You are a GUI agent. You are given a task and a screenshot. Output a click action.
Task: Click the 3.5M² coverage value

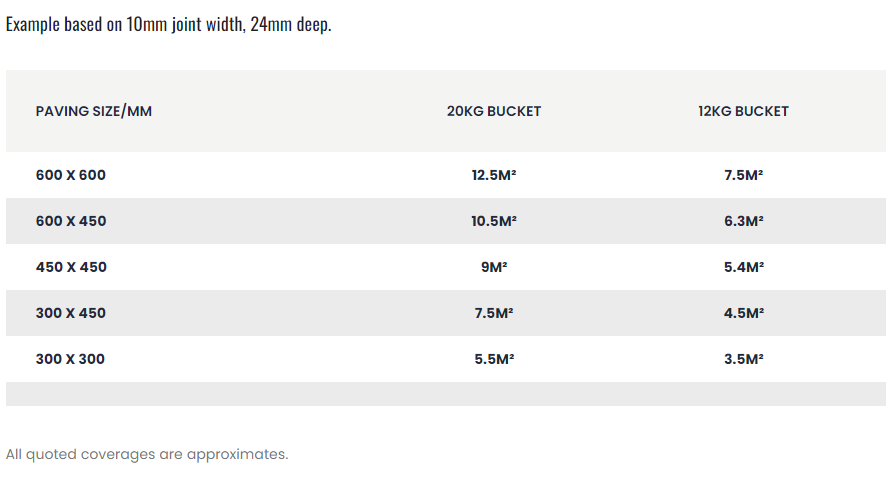(x=743, y=359)
